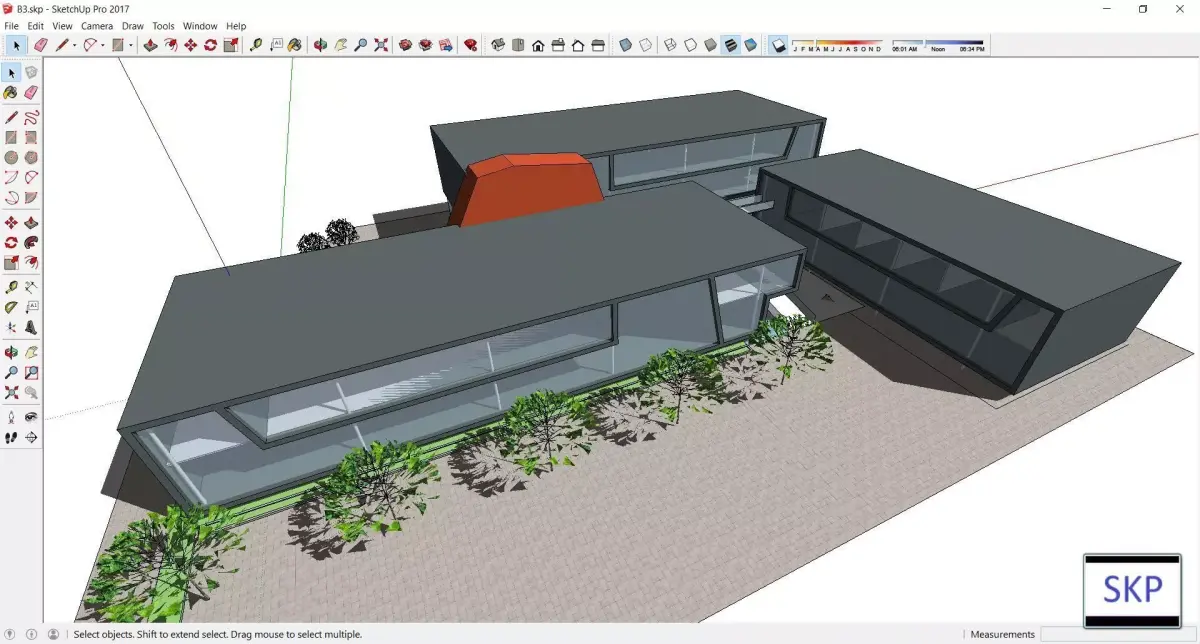
Task: Select the Look Around eye tool
Action: pyautogui.click(x=31, y=417)
